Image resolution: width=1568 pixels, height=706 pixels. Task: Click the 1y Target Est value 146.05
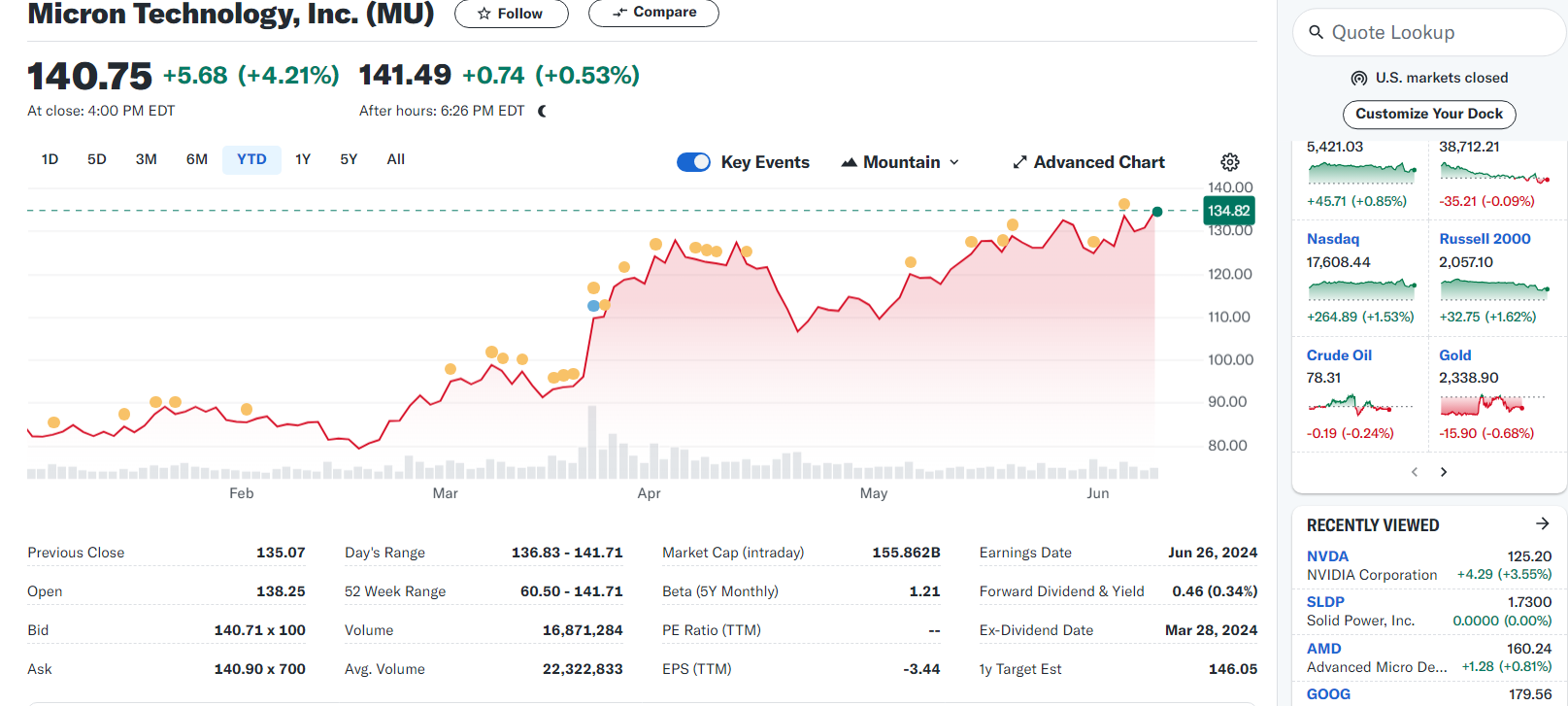pyautogui.click(x=1233, y=669)
